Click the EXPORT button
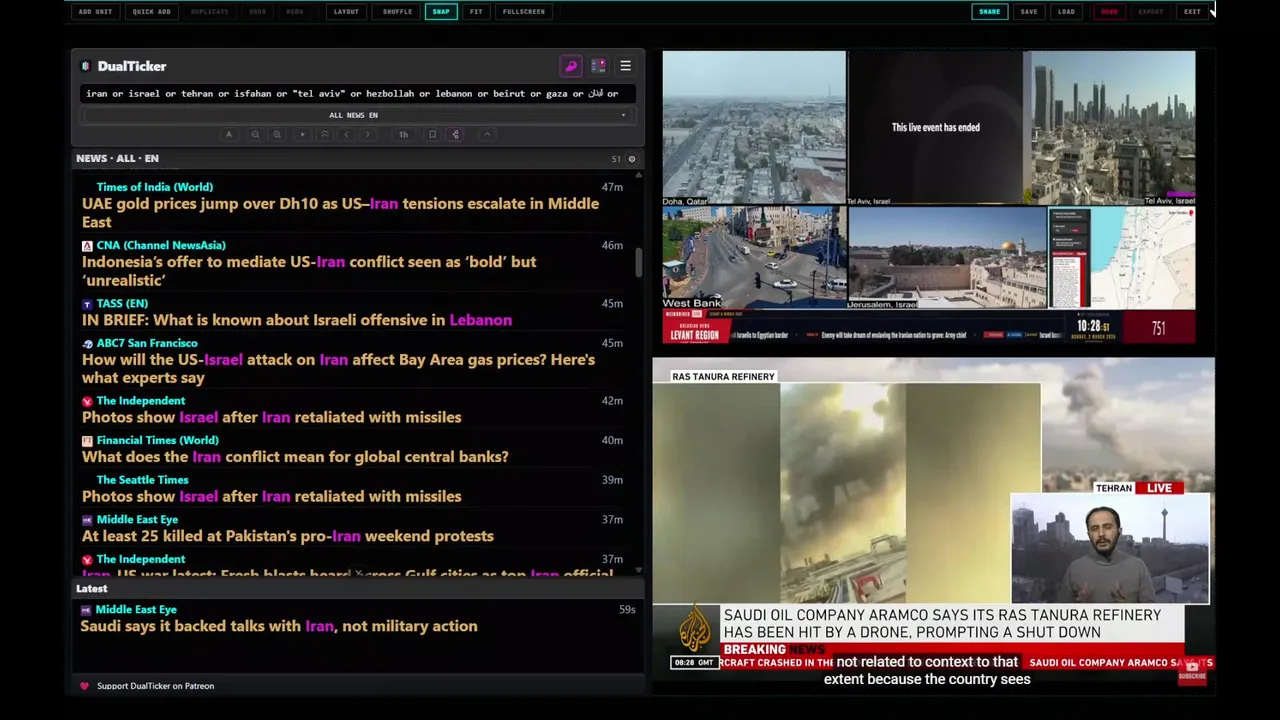This screenshot has height=720, width=1280. coord(1151,12)
